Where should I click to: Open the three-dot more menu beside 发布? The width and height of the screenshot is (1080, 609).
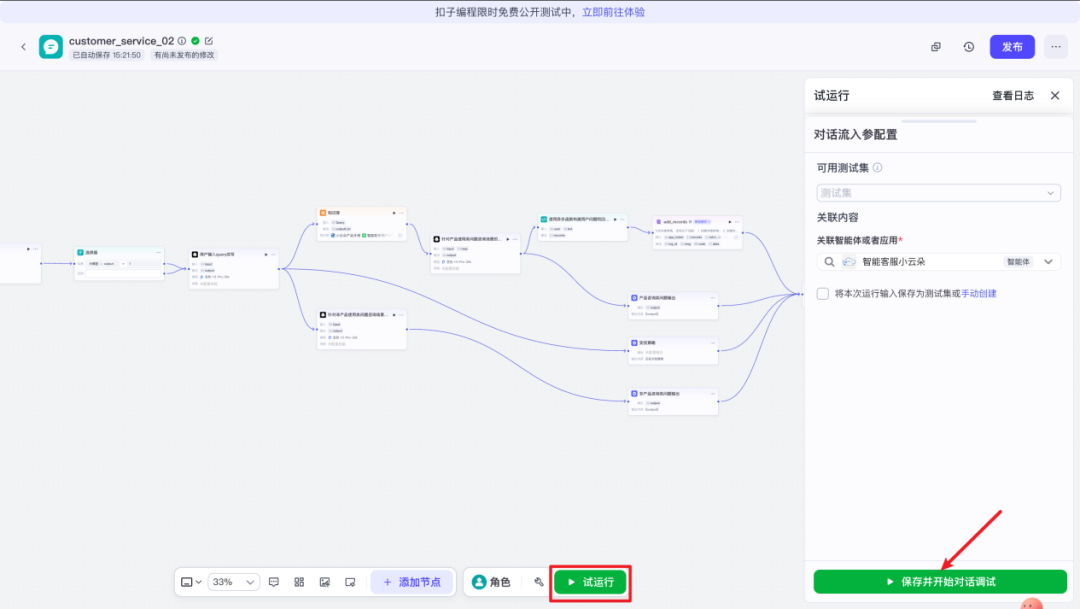pos(1055,47)
